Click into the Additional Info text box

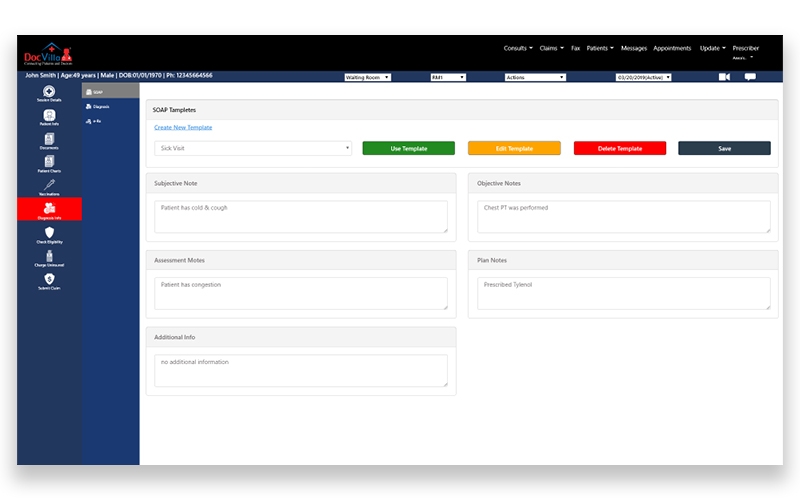301,370
